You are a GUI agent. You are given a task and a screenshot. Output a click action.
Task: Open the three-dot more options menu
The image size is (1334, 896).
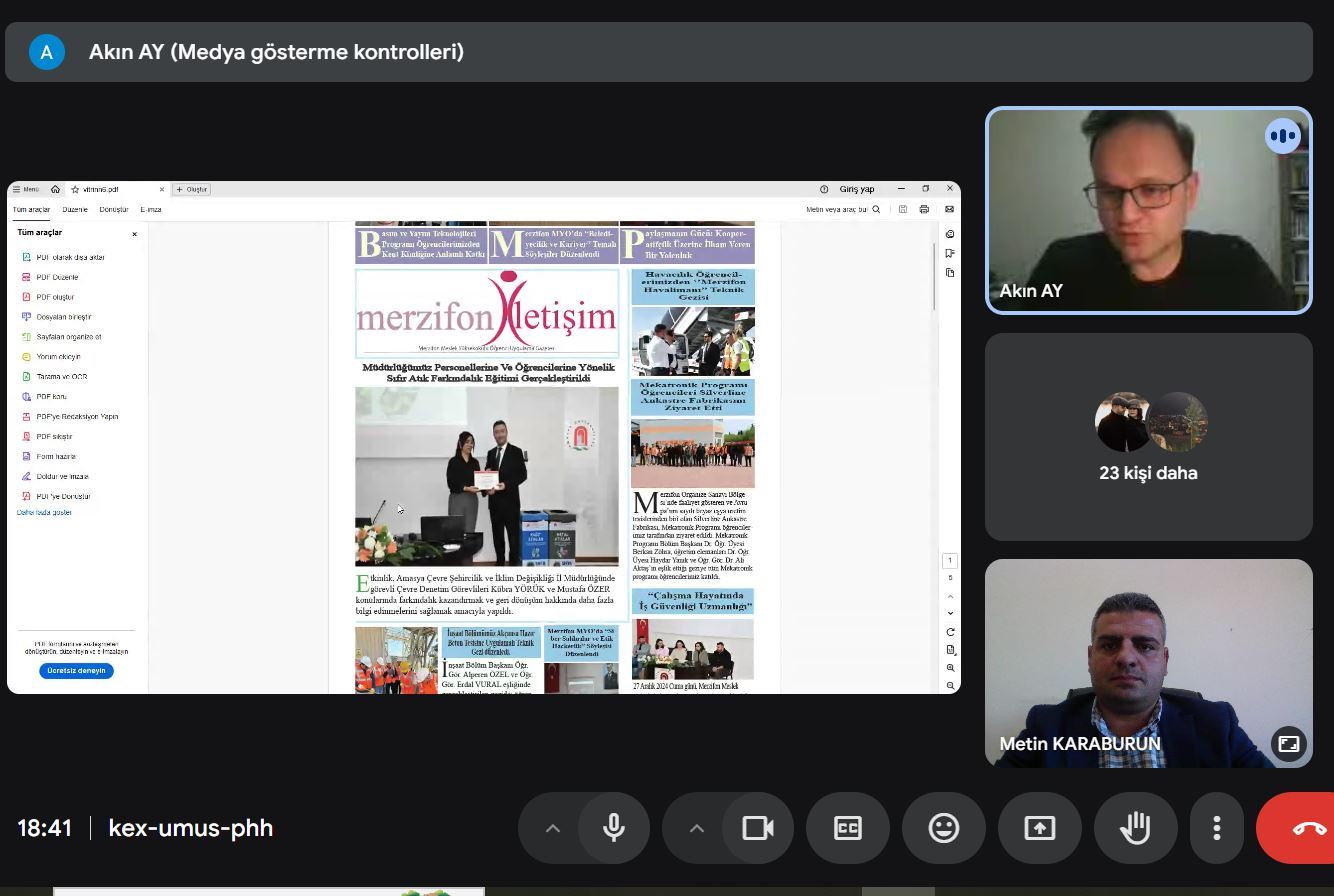(1216, 828)
